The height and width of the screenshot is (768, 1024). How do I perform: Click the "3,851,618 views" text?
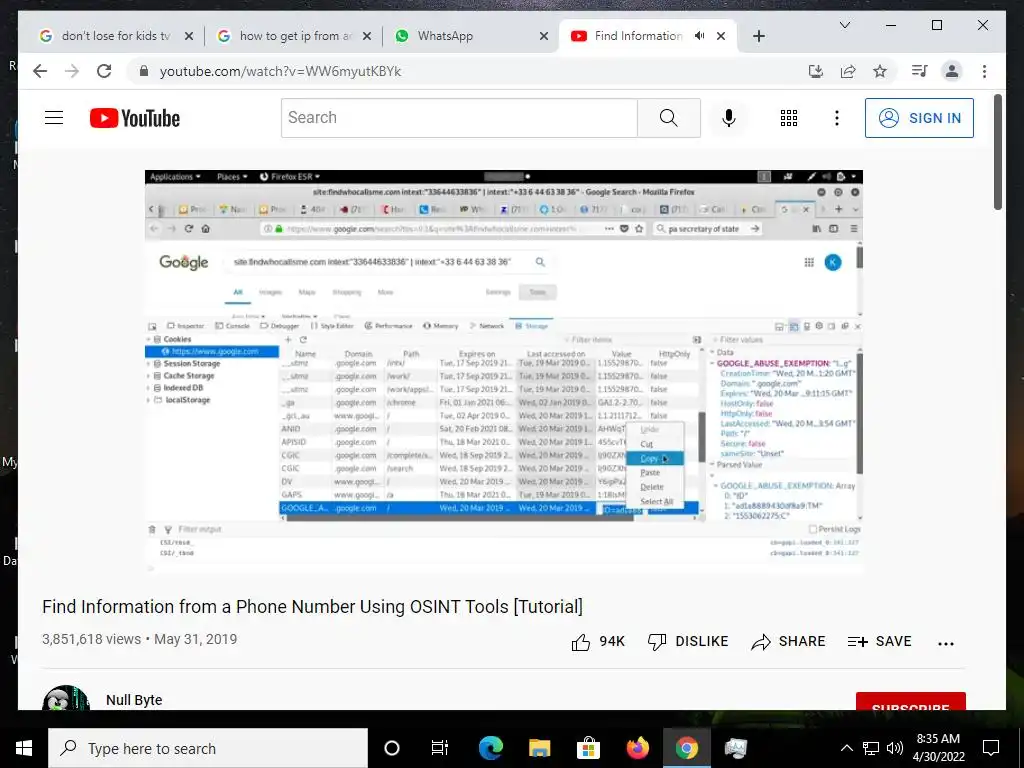[91, 639]
